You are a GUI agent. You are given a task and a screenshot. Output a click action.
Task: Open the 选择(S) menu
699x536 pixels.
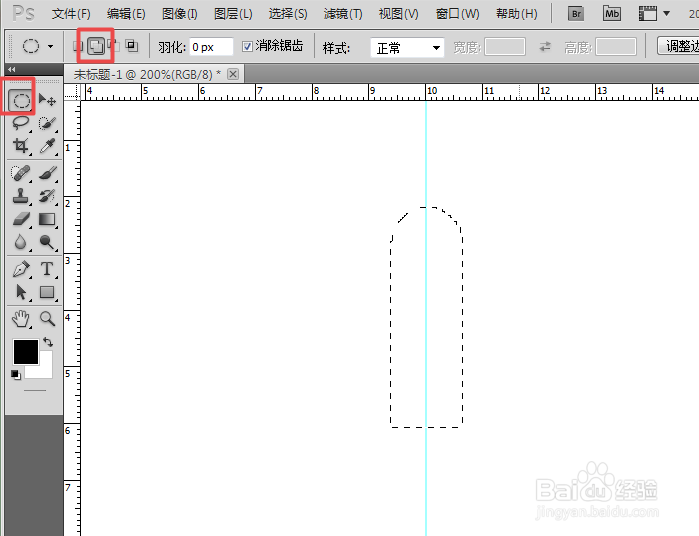click(x=288, y=14)
